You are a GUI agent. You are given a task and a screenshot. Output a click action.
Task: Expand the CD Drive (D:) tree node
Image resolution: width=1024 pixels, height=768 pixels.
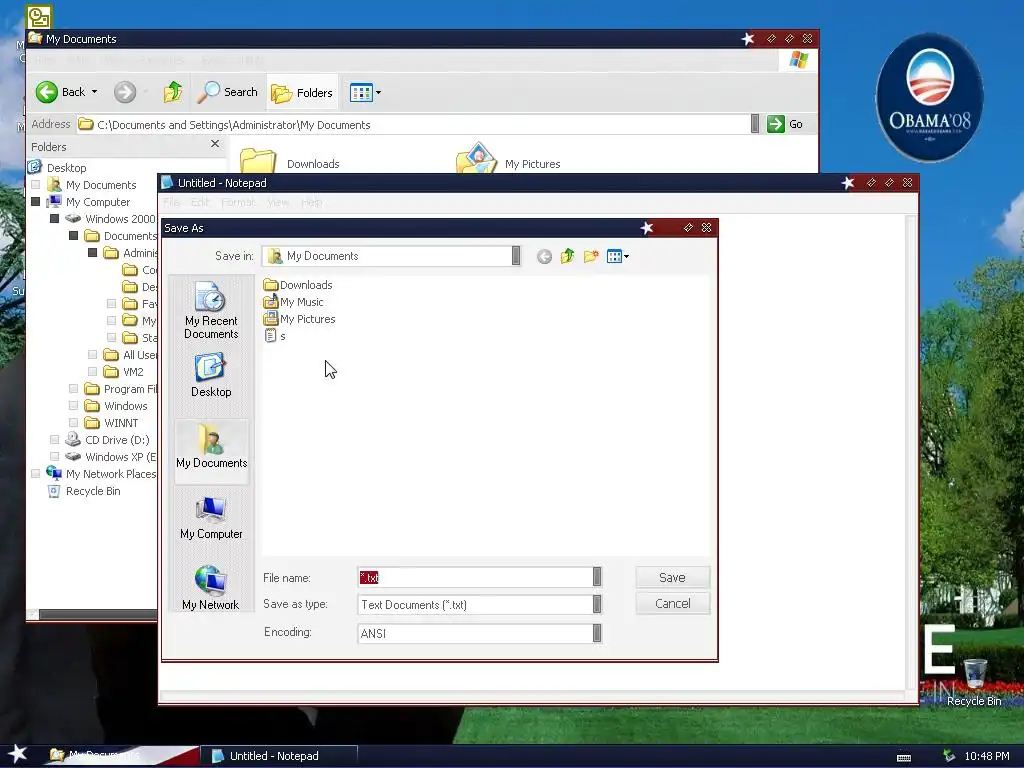(55, 440)
